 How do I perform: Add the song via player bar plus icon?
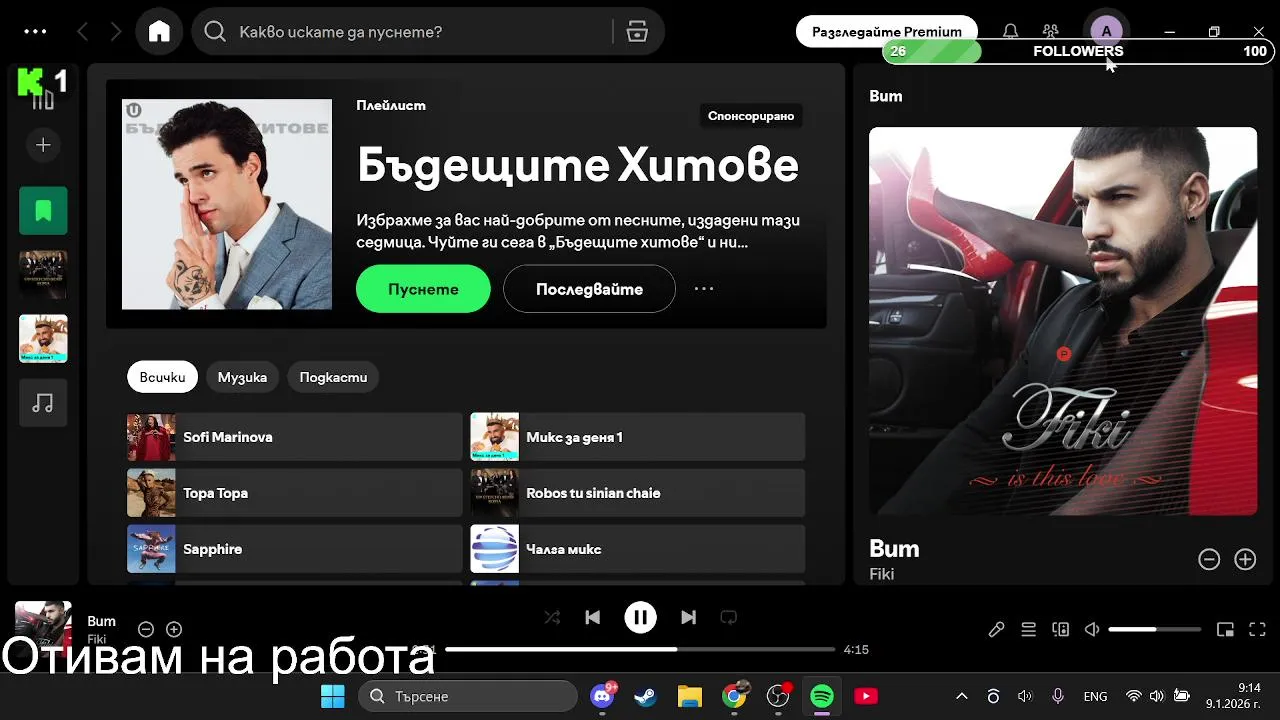coord(174,629)
